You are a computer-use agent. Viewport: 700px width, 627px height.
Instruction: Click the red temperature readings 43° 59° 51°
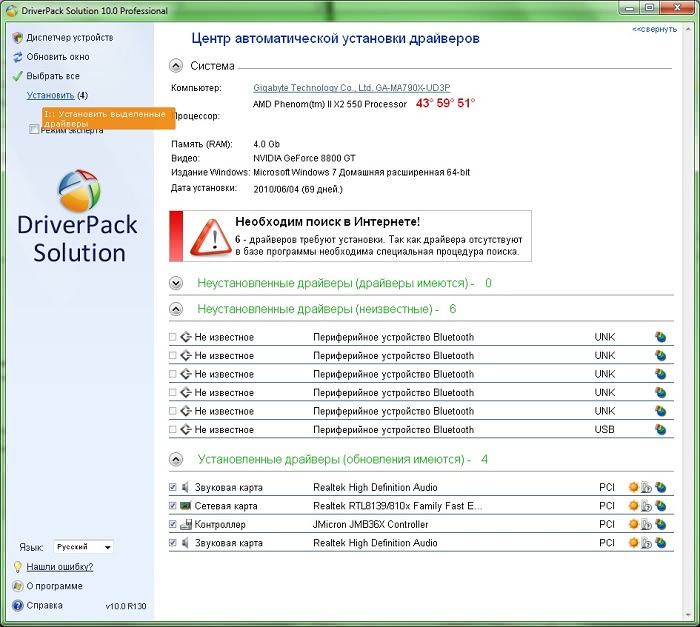pos(445,103)
